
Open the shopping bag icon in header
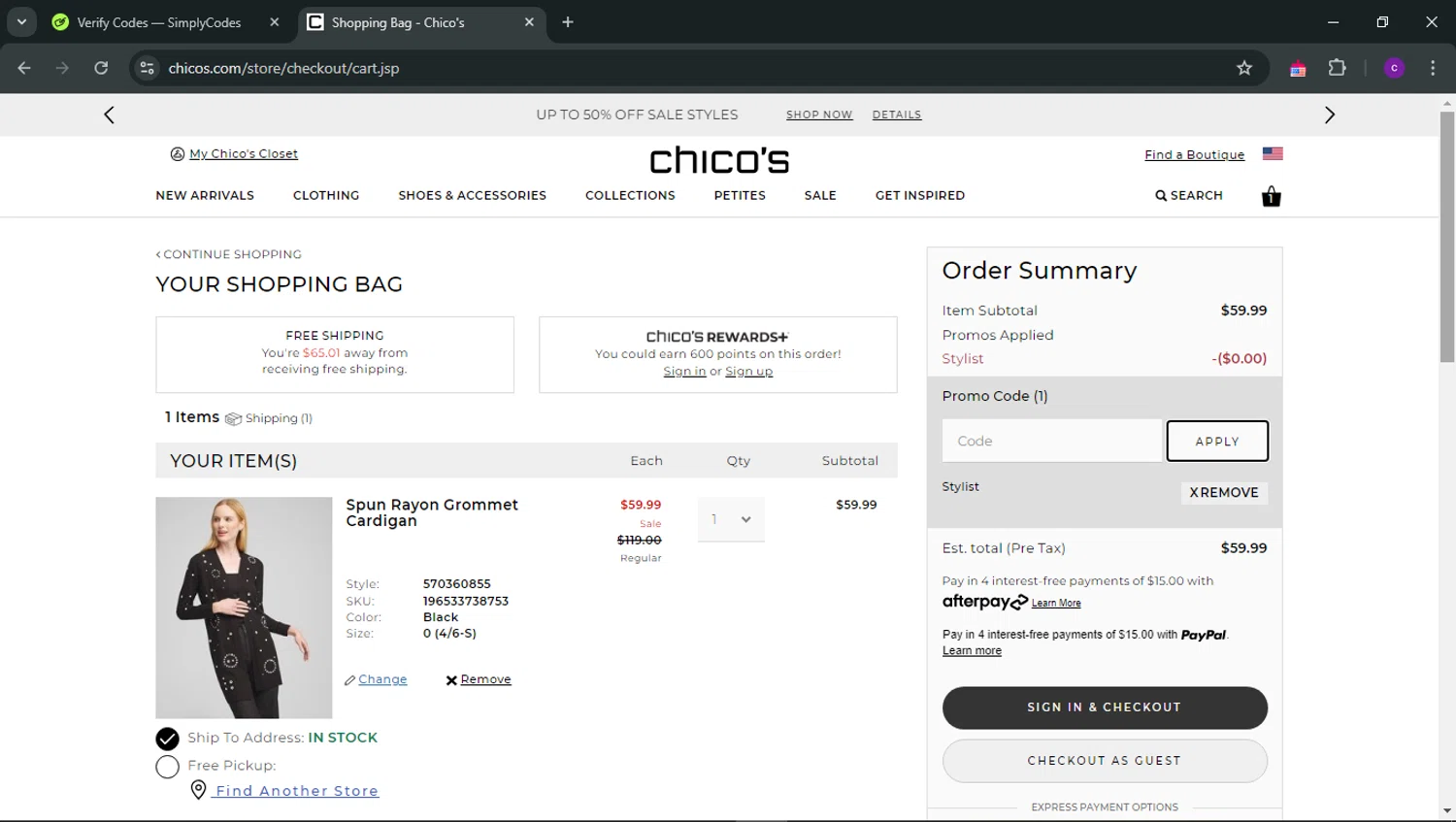click(1271, 197)
